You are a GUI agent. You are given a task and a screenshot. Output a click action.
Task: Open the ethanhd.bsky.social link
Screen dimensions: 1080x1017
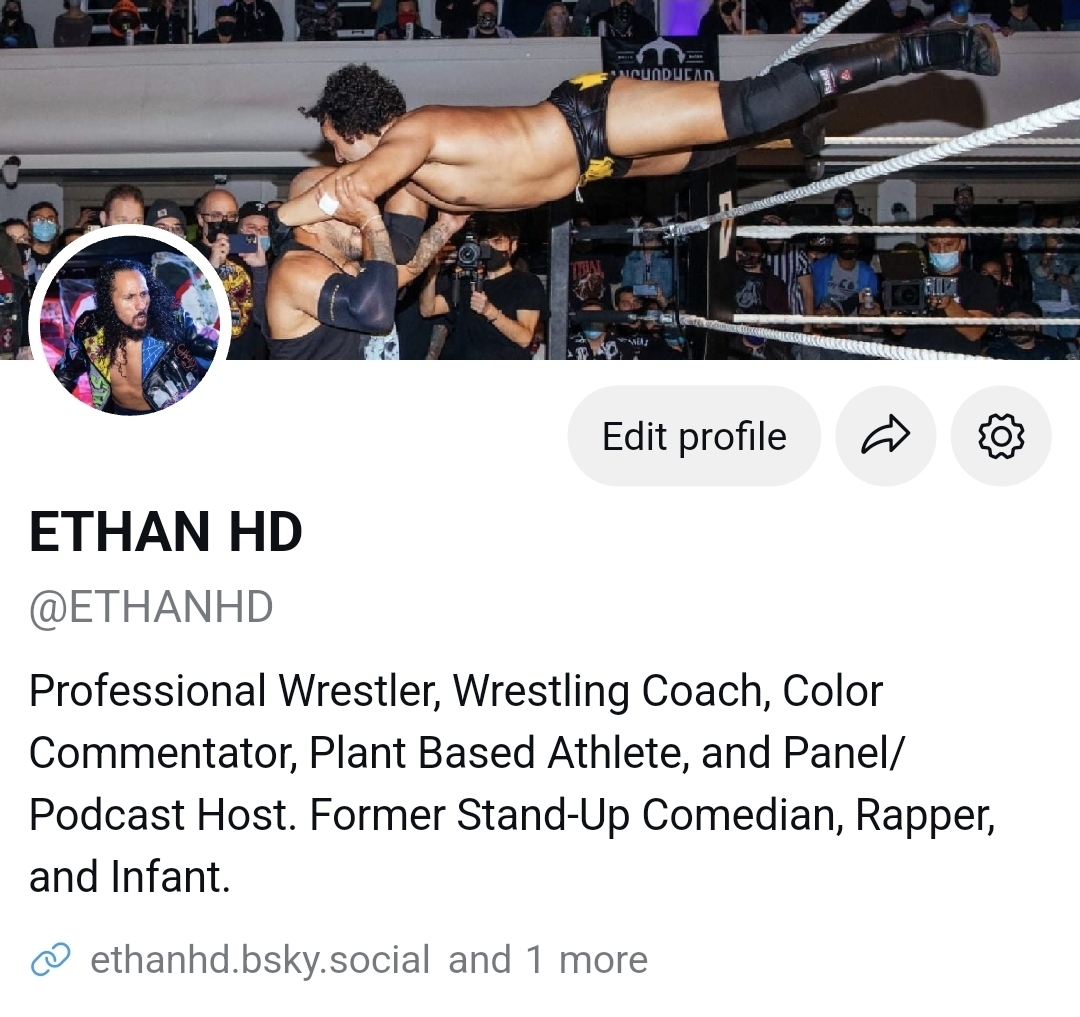260,960
